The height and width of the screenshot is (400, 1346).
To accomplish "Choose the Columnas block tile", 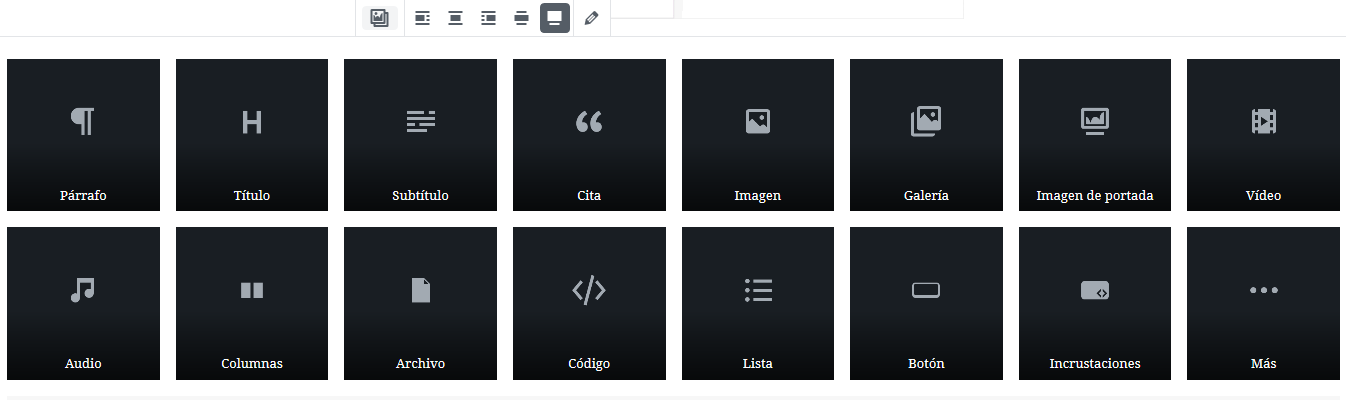I will [252, 303].
